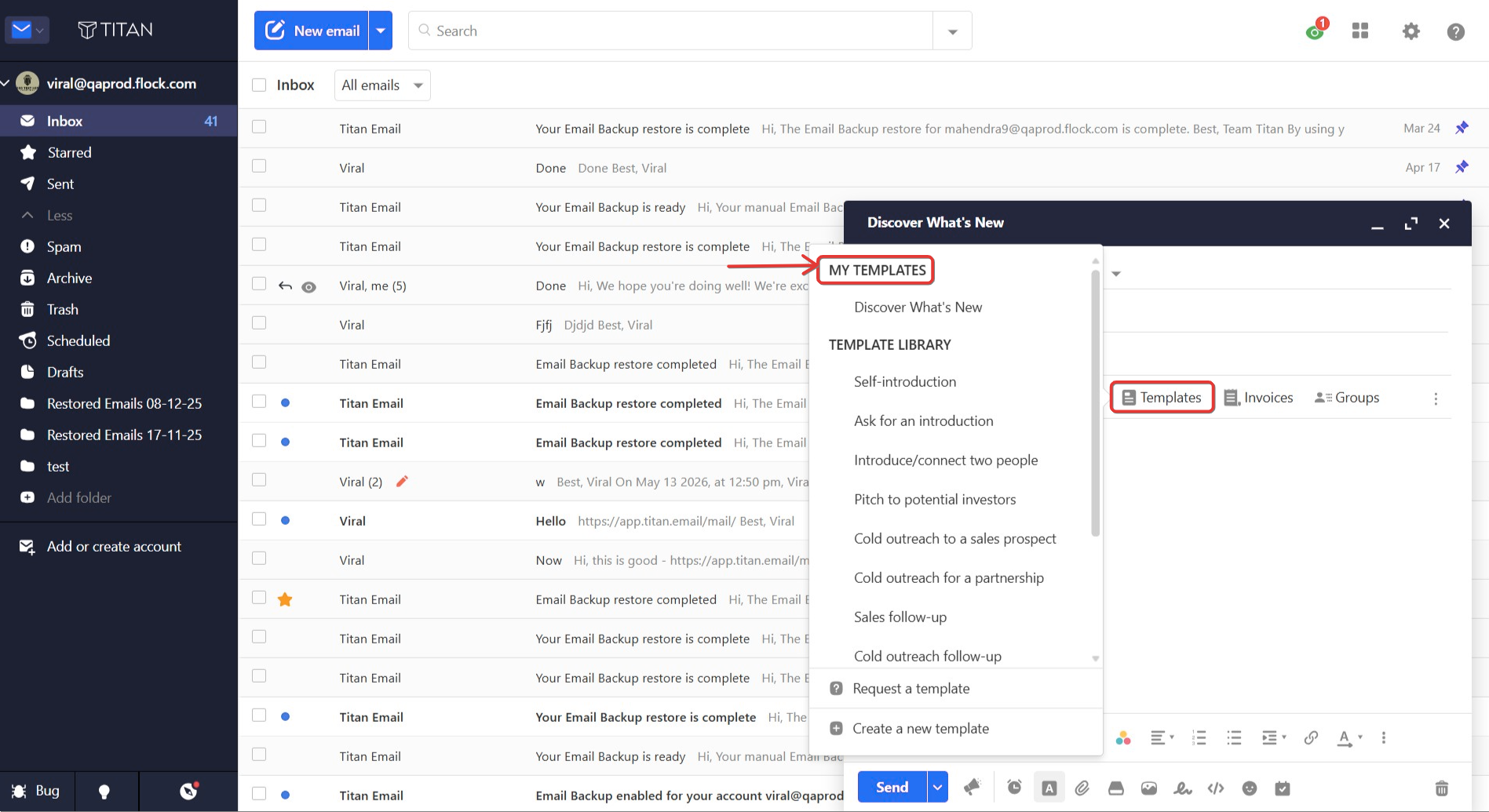Check the 'Viral, me (5)' conversation checkbox

259,284
